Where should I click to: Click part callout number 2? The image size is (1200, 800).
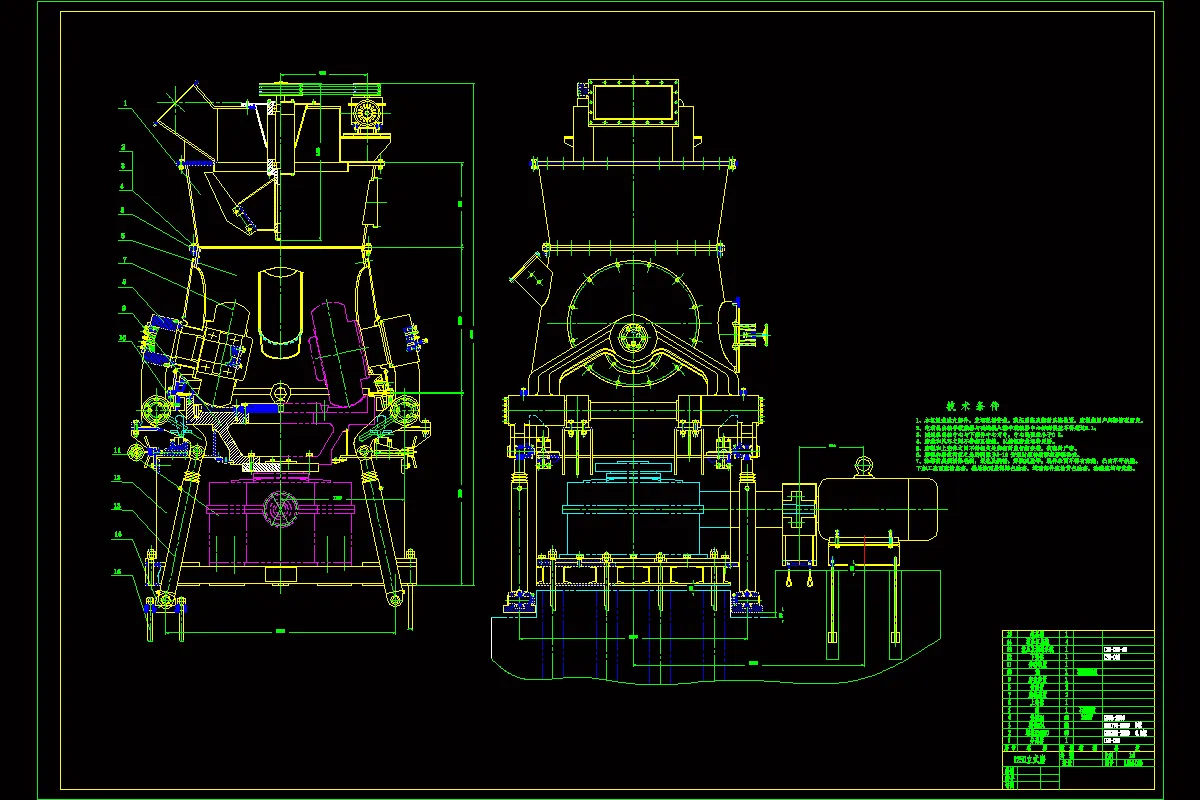point(123,147)
